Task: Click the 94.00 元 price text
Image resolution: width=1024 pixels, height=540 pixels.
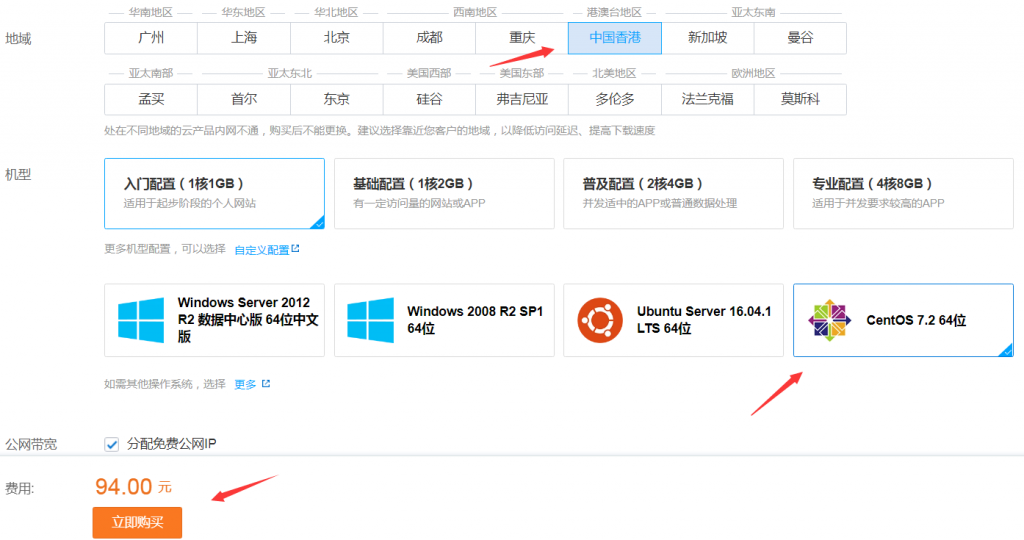Action: [133, 486]
